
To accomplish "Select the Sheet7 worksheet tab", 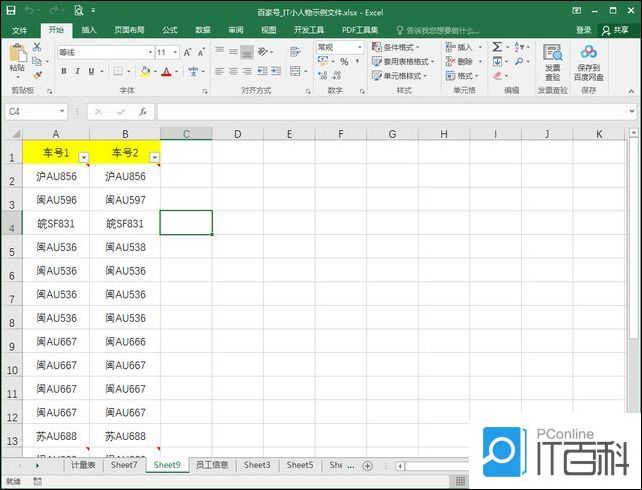I will tap(124, 465).
